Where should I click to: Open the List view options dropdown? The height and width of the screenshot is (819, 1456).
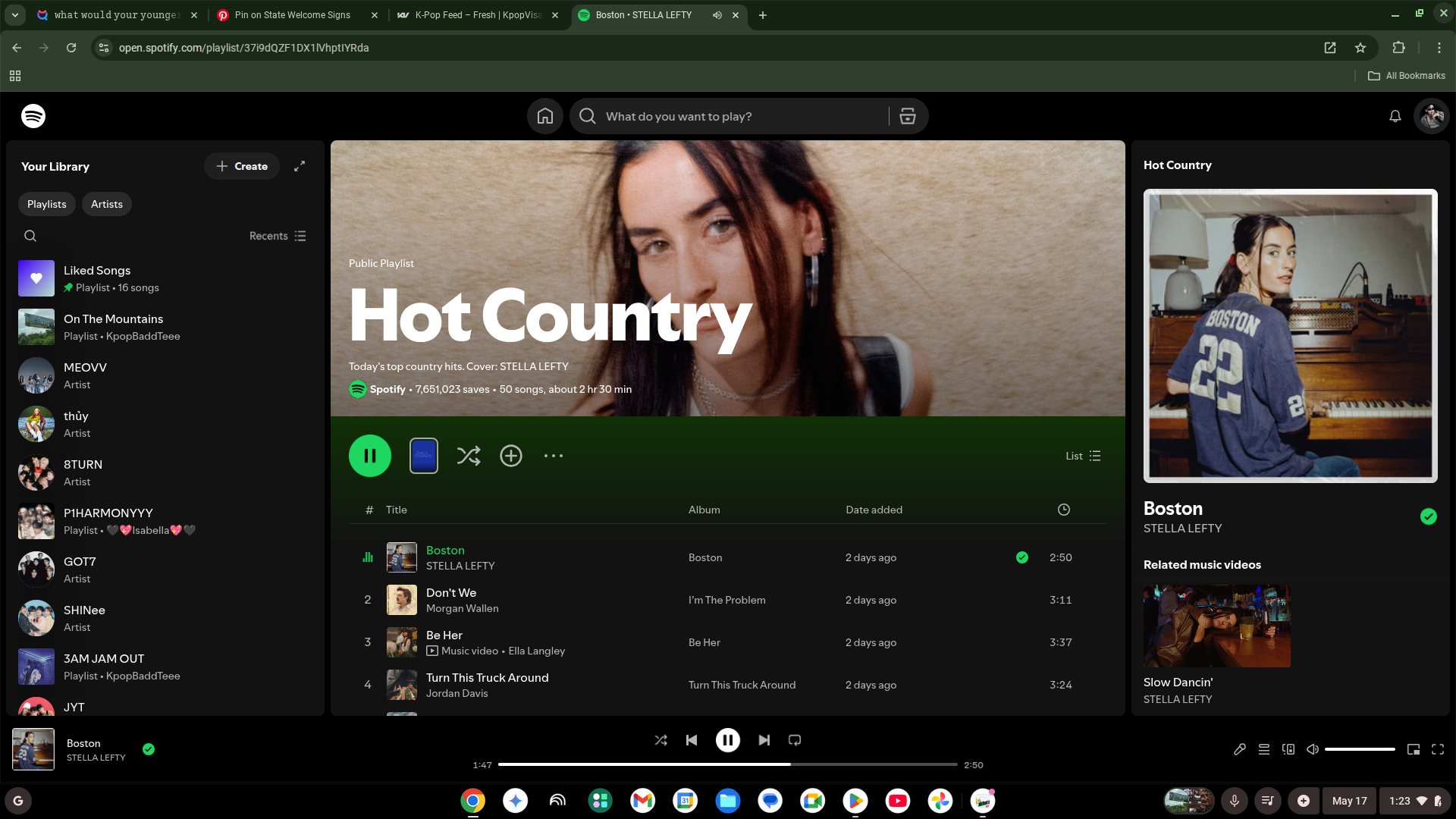pos(1084,456)
